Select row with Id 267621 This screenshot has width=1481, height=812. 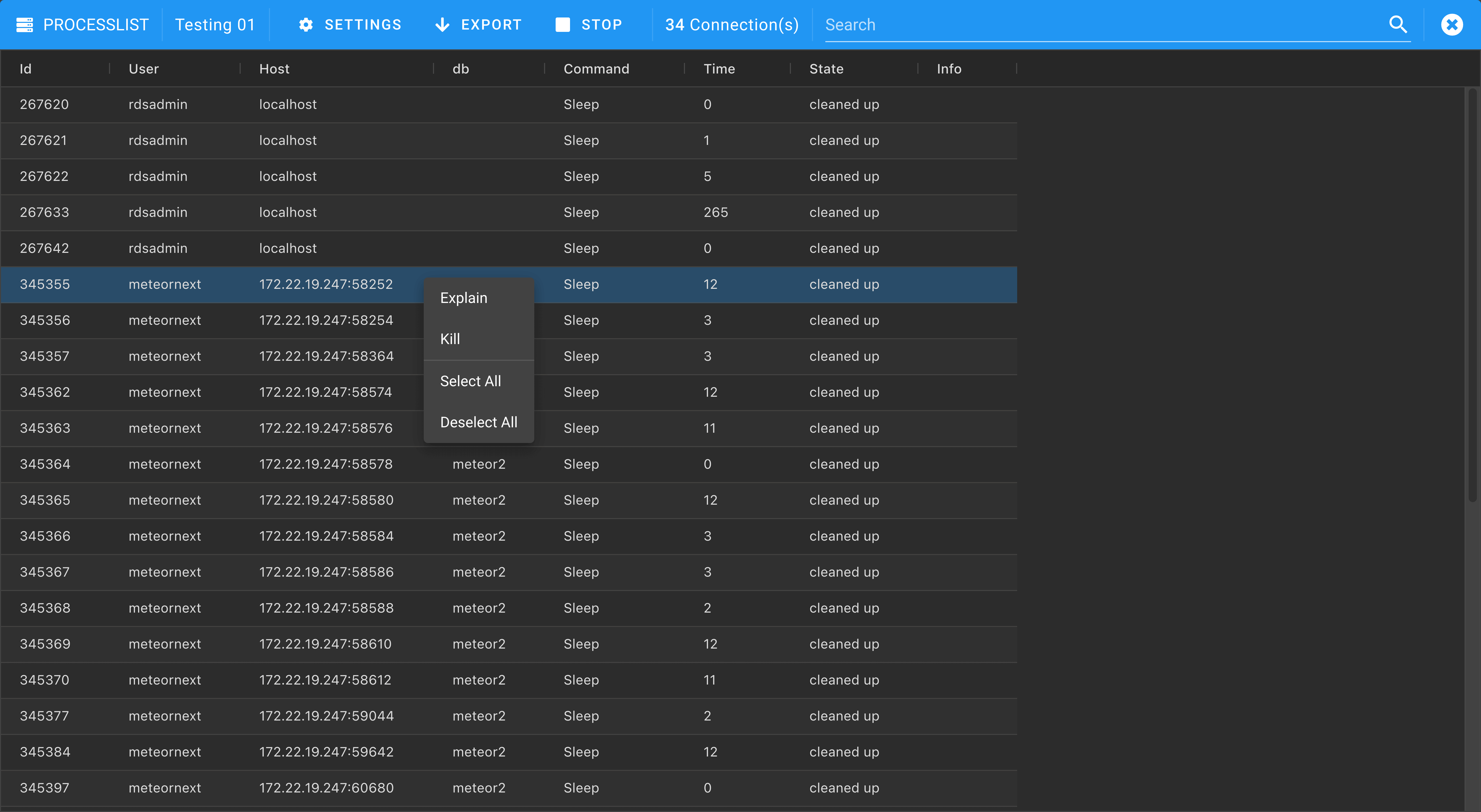(509, 141)
